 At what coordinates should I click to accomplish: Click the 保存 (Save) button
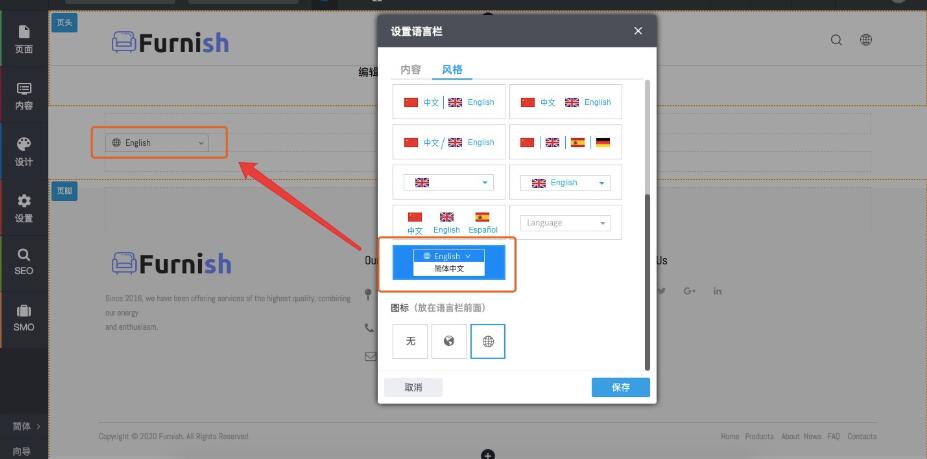pyautogui.click(x=620, y=387)
